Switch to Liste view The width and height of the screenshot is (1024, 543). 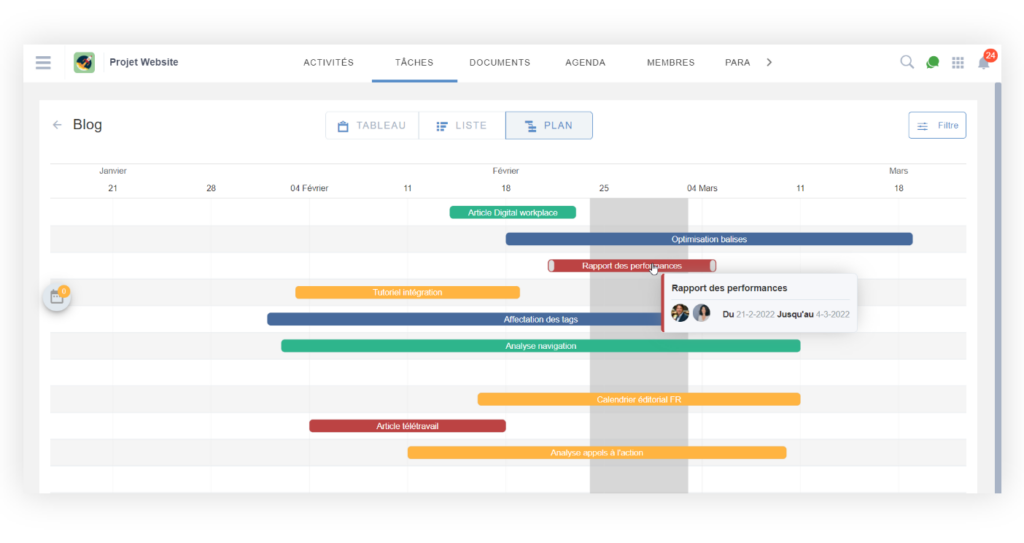[462, 125]
